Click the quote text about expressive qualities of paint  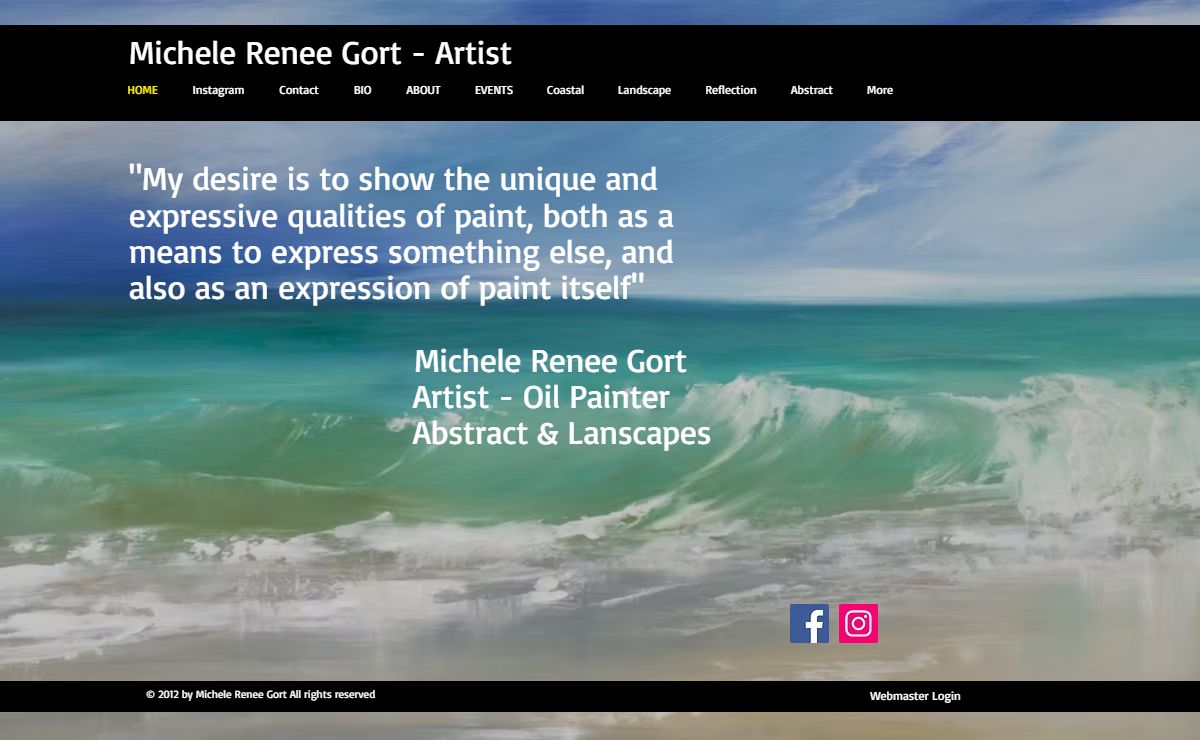pos(401,233)
